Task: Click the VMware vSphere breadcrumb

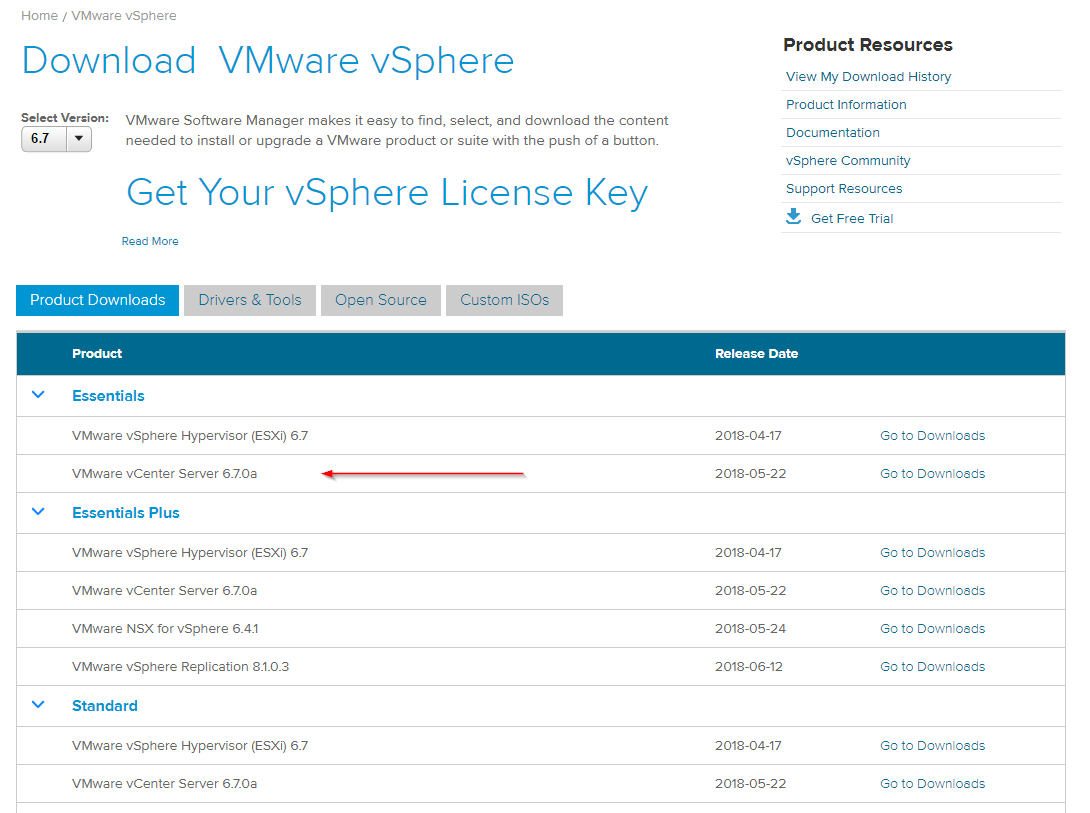Action: click(x=124, y=15)
